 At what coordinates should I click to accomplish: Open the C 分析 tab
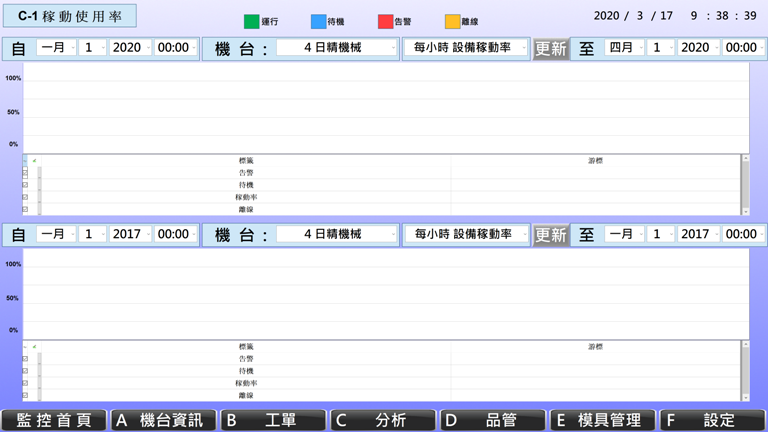point(383,420)
